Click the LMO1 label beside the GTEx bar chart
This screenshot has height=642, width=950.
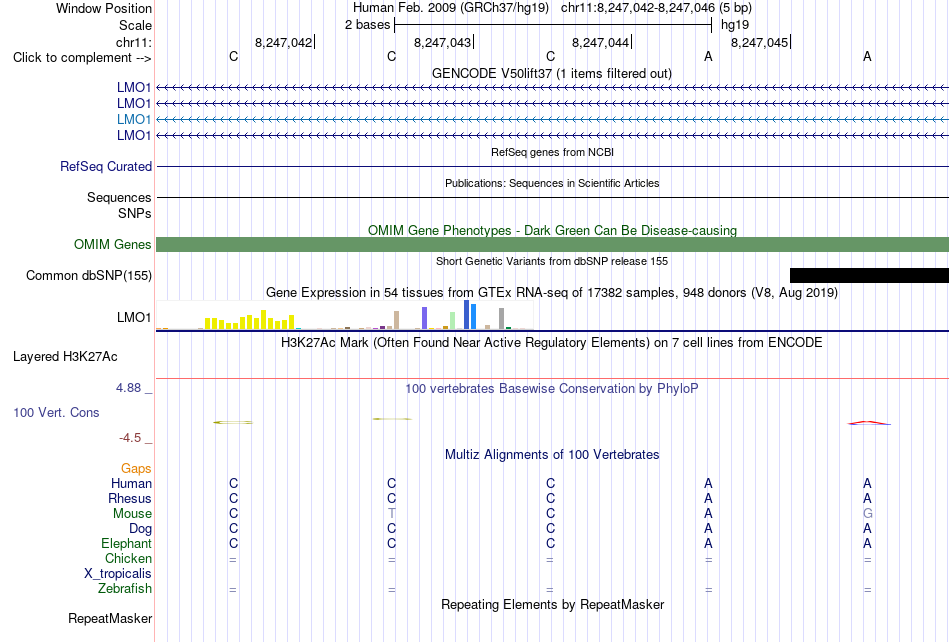pos(134,317)
